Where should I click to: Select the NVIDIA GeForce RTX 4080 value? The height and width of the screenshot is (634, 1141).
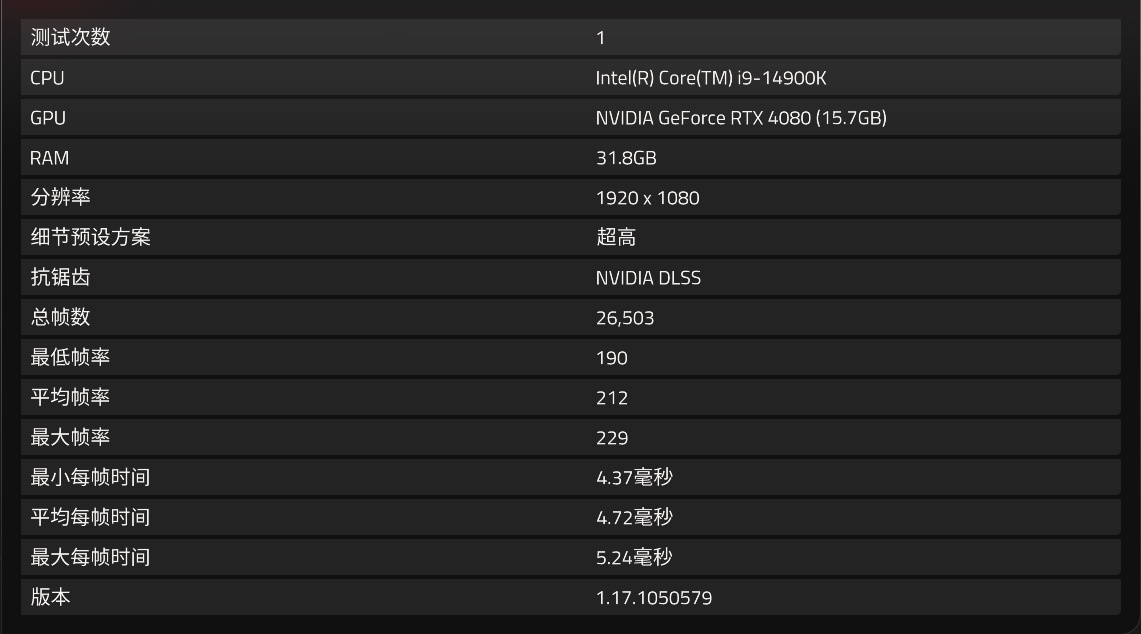coord(741,118)
